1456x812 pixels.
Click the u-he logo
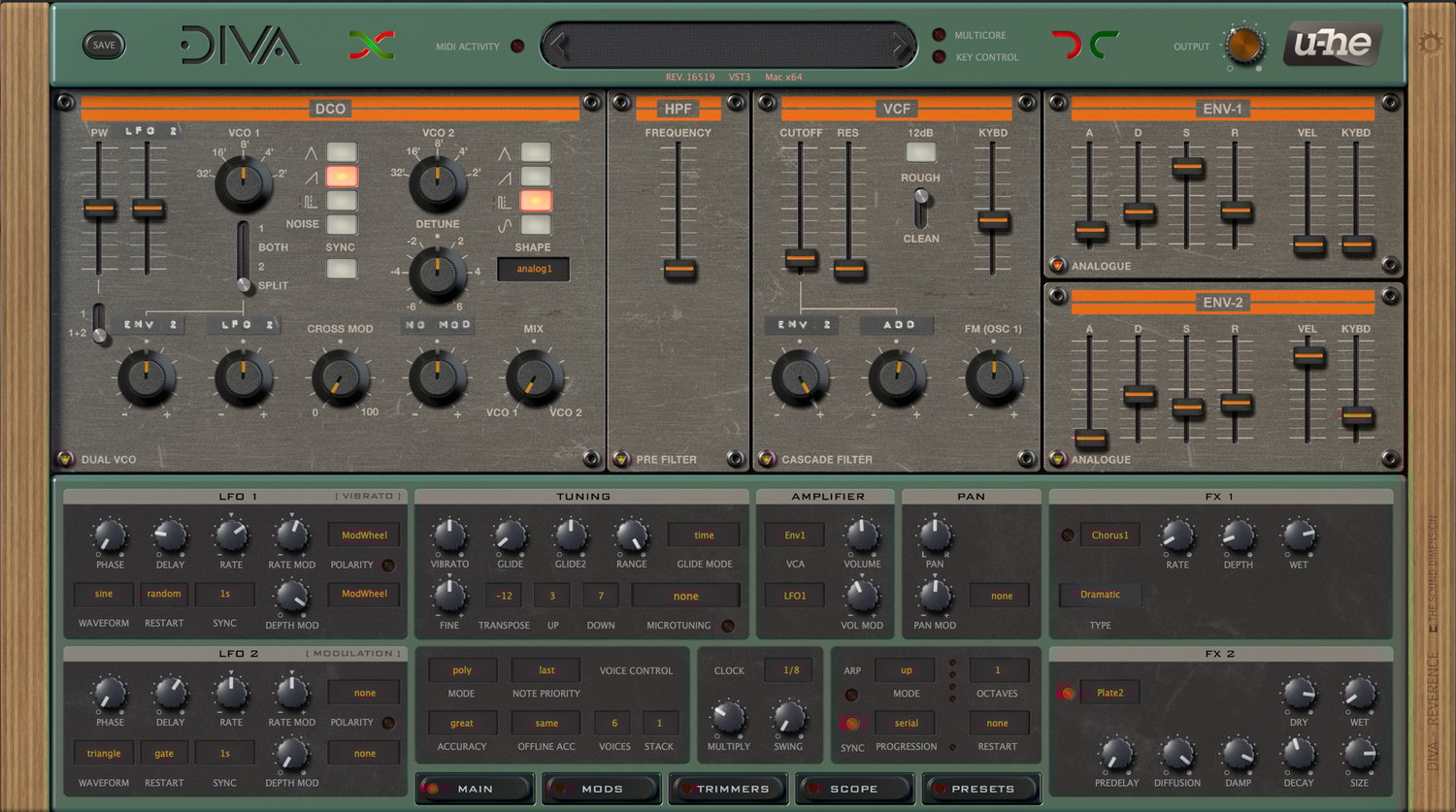coord(1332,45)
